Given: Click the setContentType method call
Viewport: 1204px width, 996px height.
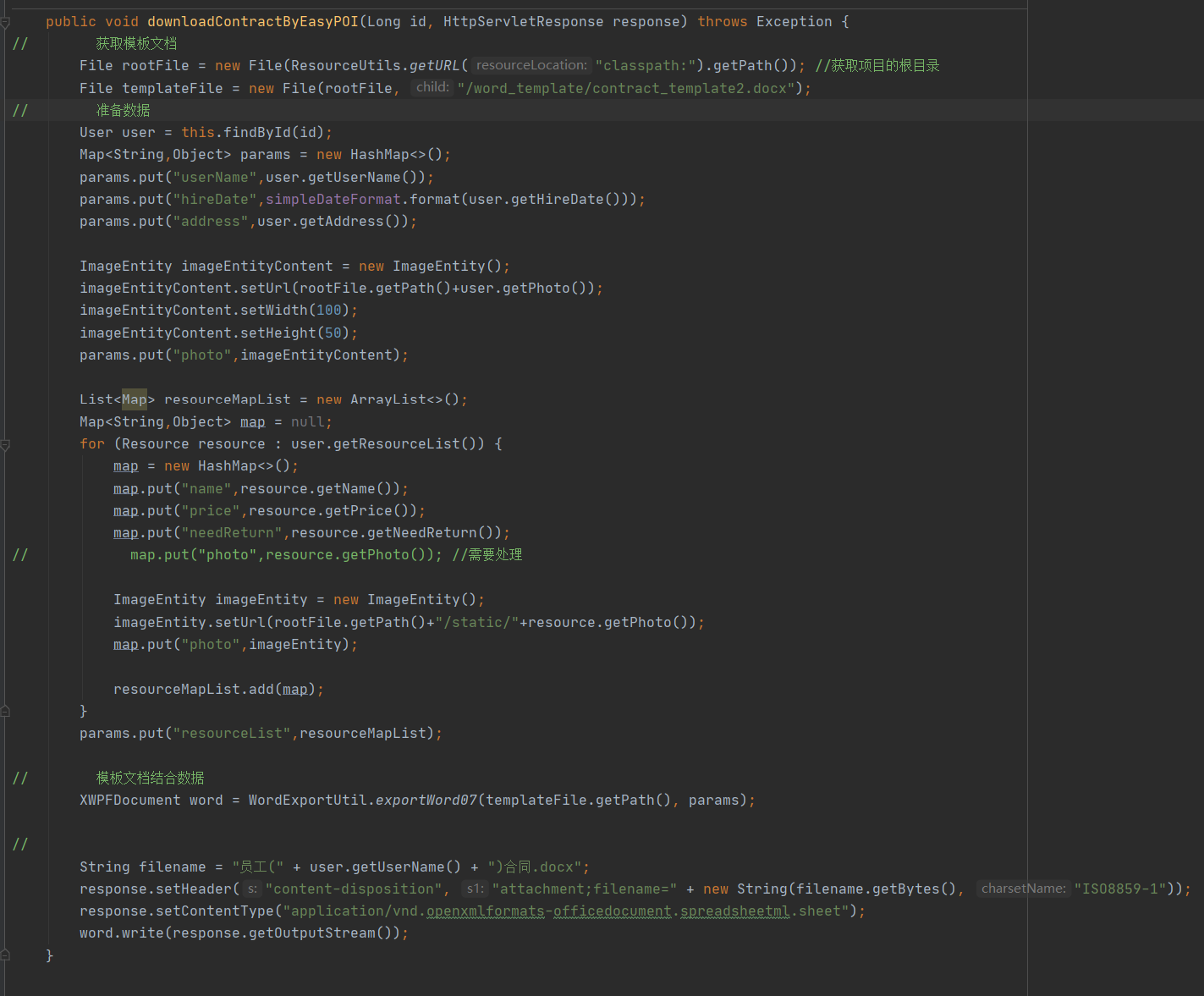Looking at the screenshot, I should pyautogui.click(x=215, y=911).
